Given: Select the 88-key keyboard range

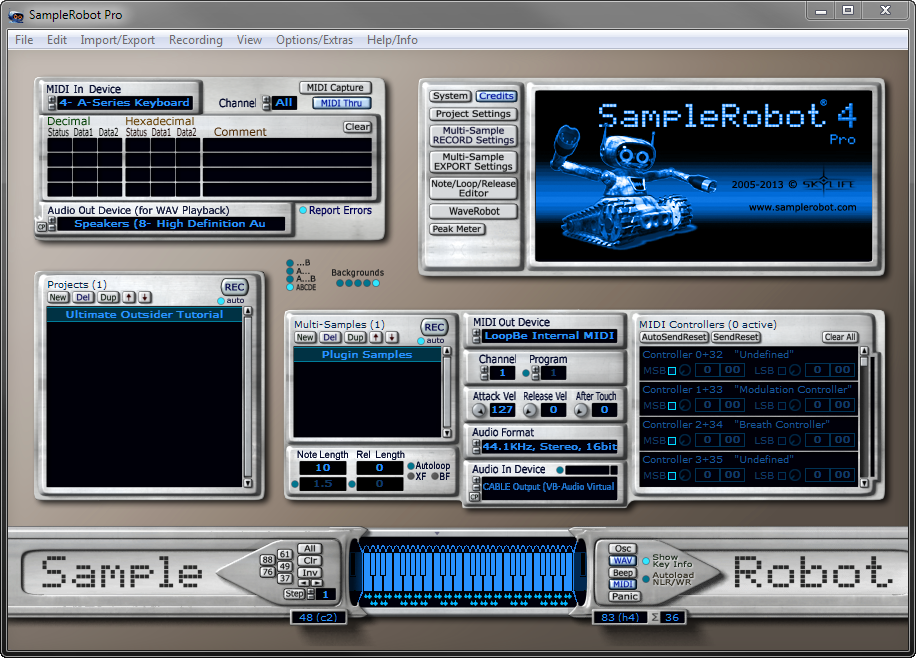Looking at the screenshot, I should click(x=267, y=559).
